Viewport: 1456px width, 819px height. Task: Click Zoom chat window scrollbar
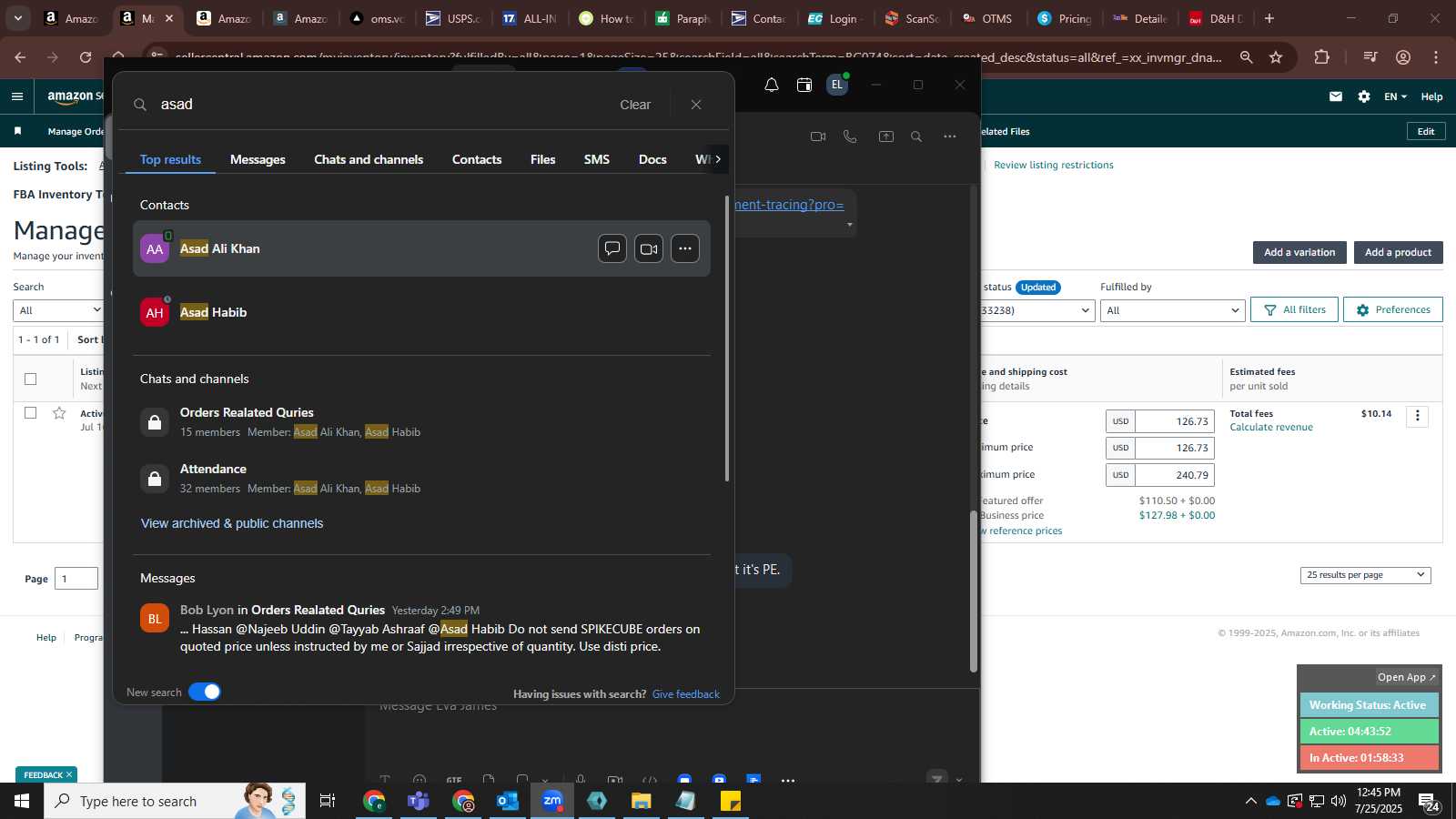pos(973,591)
